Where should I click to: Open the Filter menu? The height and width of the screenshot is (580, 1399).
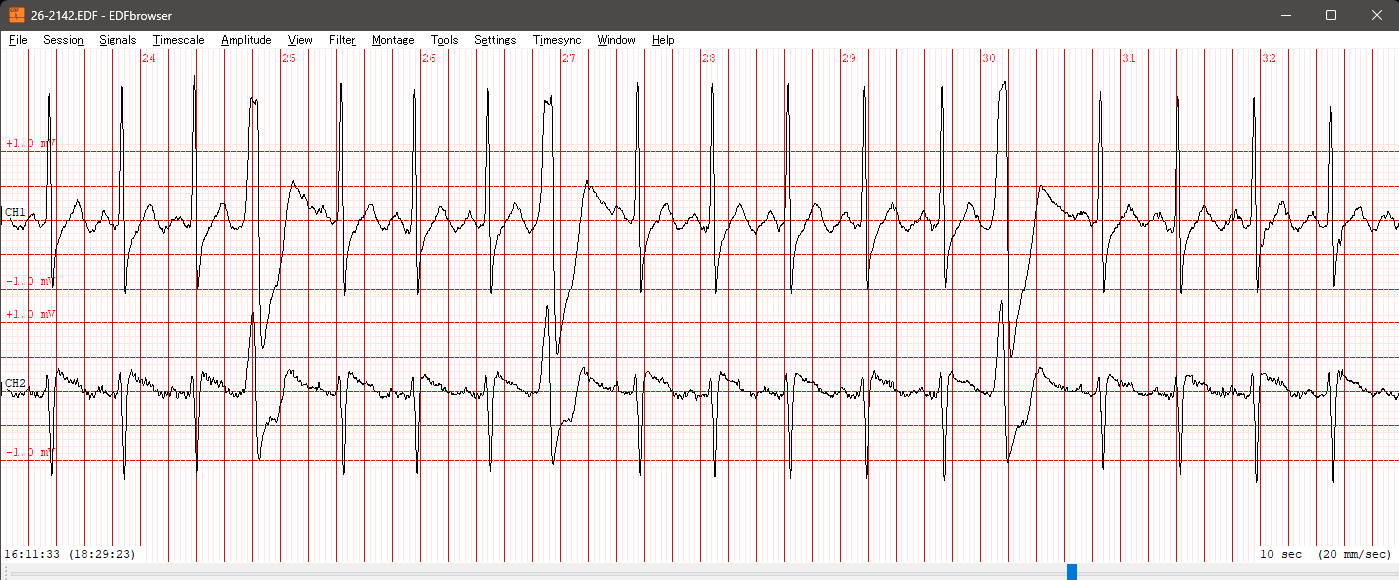tap(342, 40)
